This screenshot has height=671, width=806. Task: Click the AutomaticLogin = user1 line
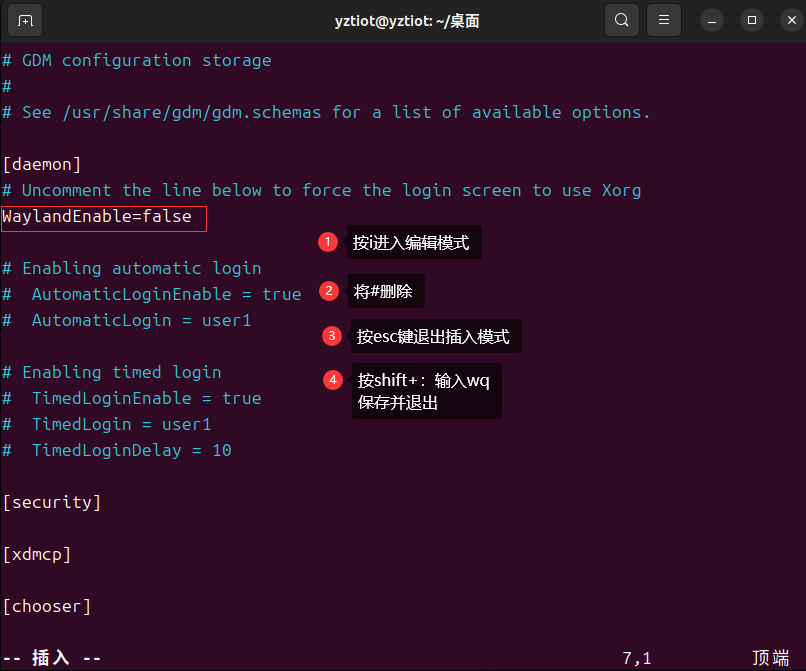(x=126, y=320)
